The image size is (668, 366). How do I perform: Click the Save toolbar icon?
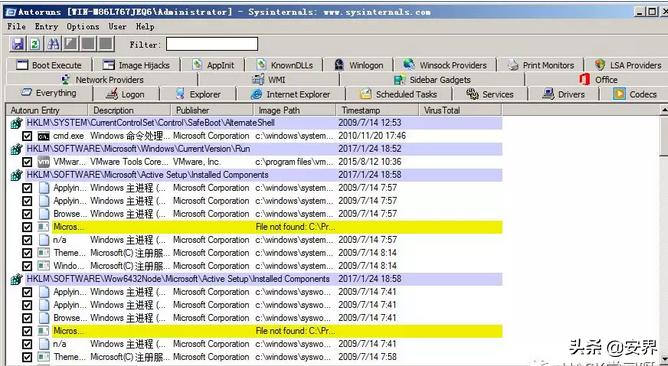(x=18, y=43)
